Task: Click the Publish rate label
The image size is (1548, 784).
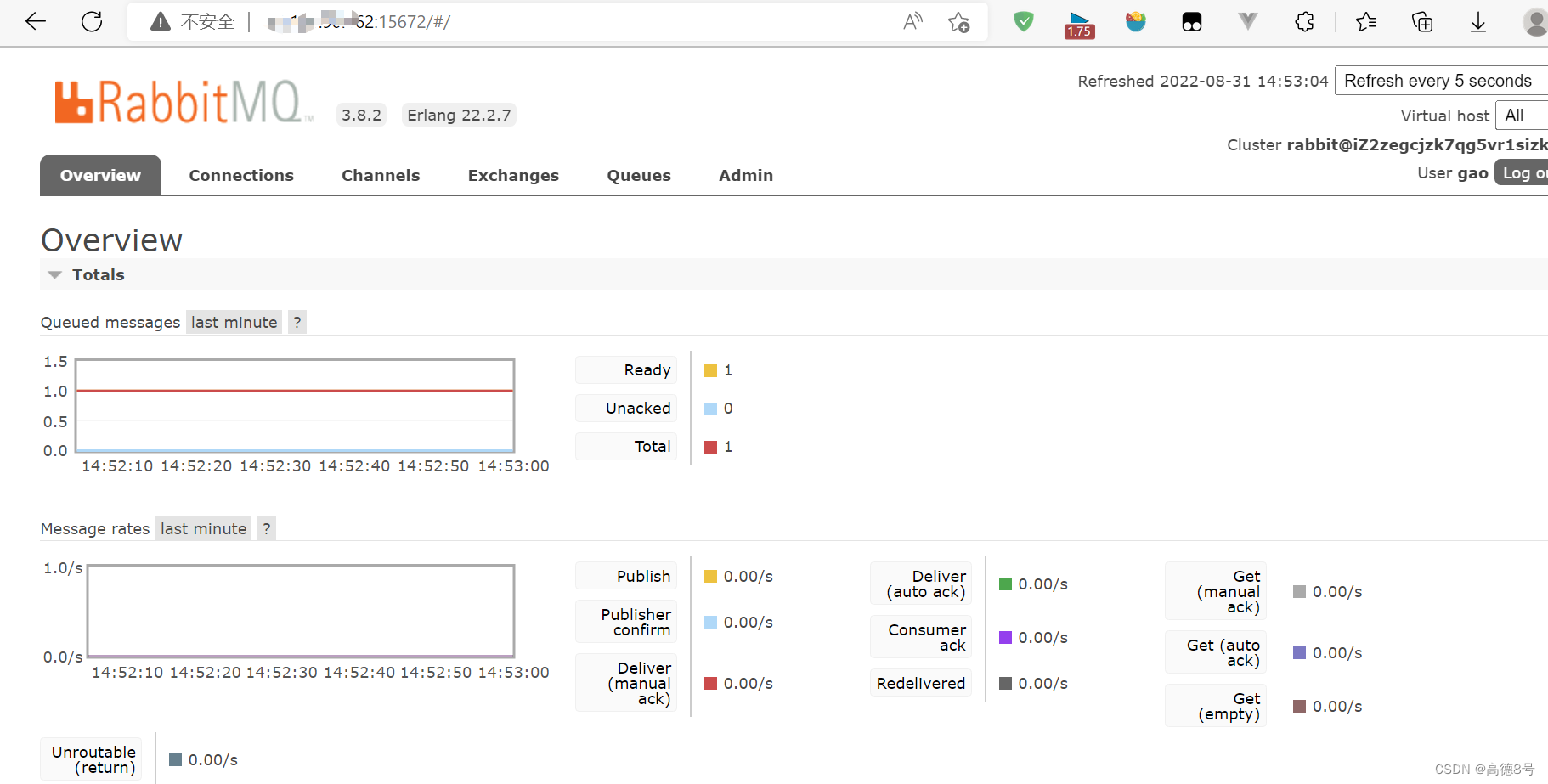Action: click(x=626, y=577)
